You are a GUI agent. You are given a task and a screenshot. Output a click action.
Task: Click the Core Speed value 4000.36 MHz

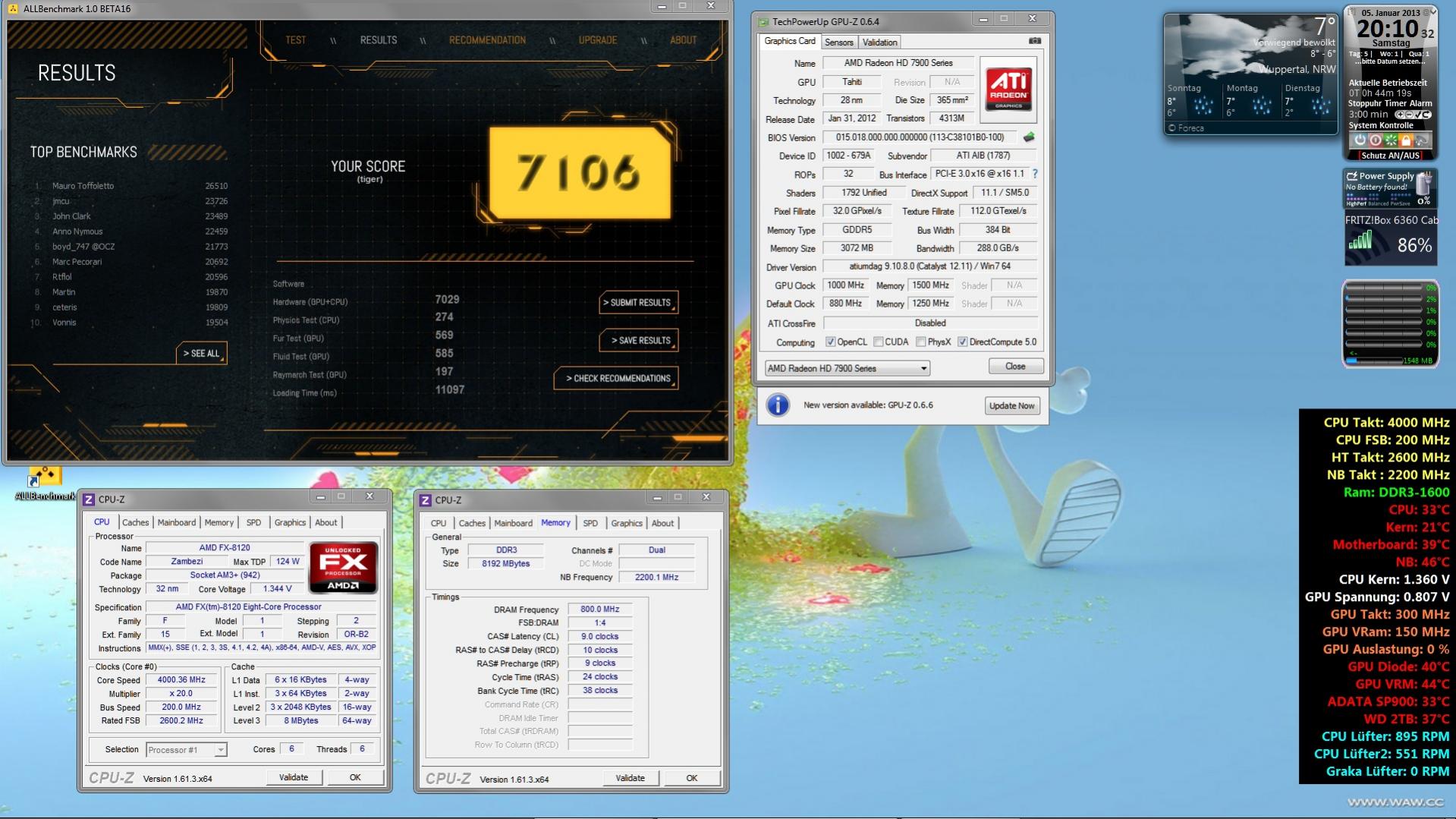point(181,680)
